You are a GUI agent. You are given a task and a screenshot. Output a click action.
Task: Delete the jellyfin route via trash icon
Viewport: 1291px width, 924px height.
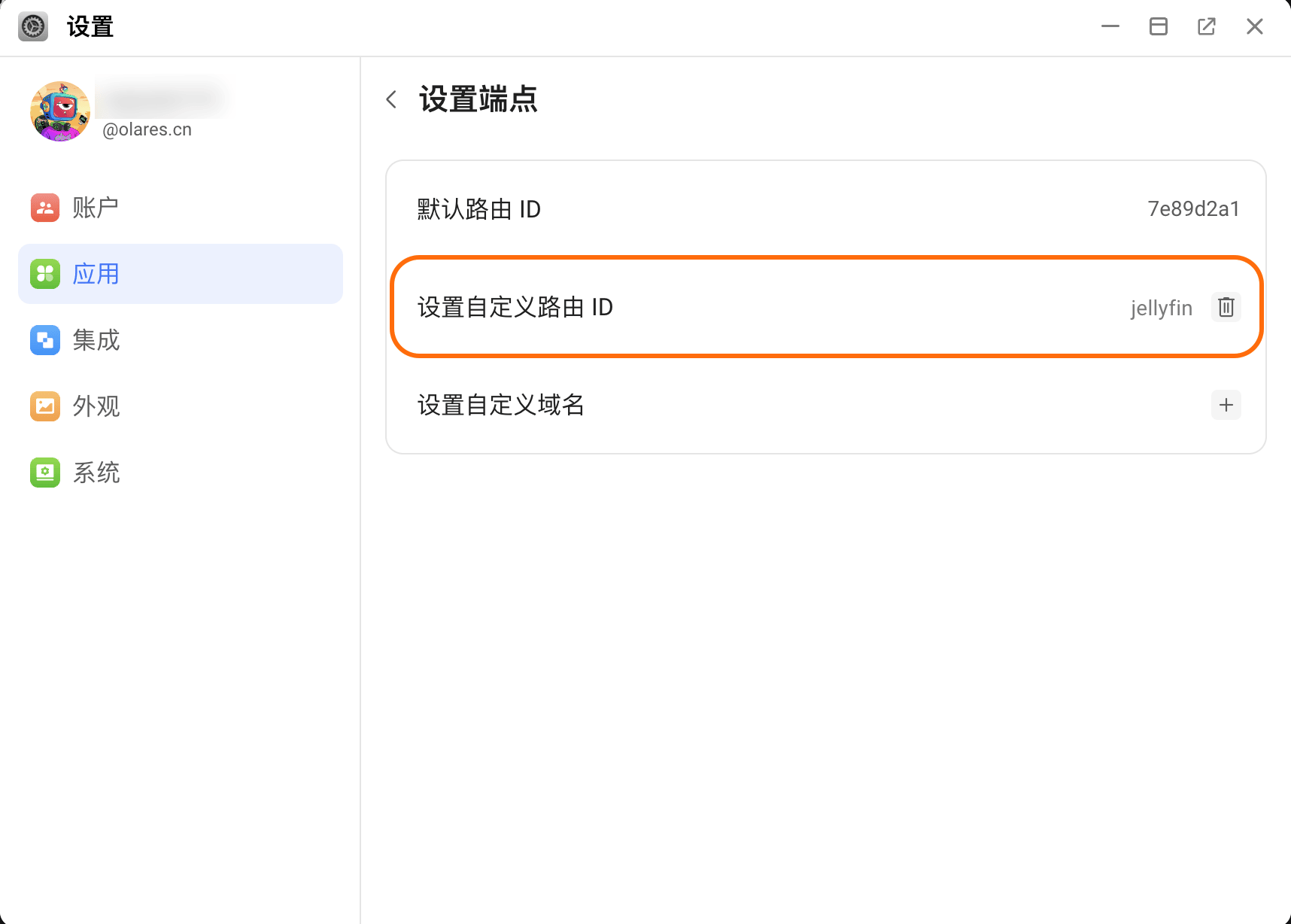(1226, 307)
